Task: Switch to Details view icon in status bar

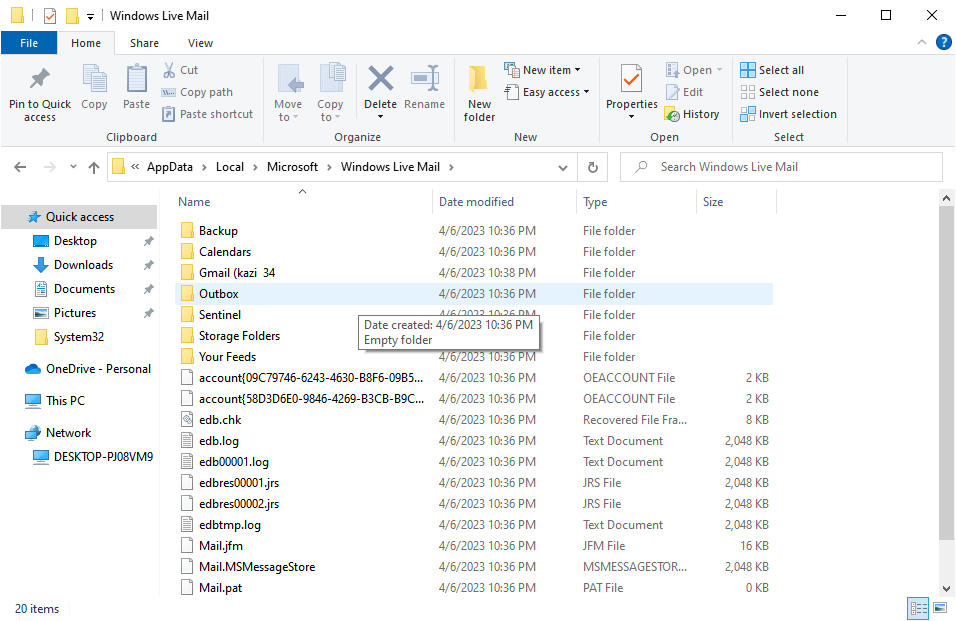Action: (x=918, y=608)
